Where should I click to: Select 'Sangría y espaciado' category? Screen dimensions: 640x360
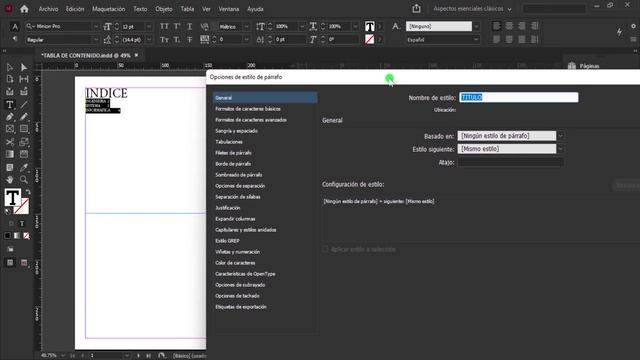pos(236,131)
